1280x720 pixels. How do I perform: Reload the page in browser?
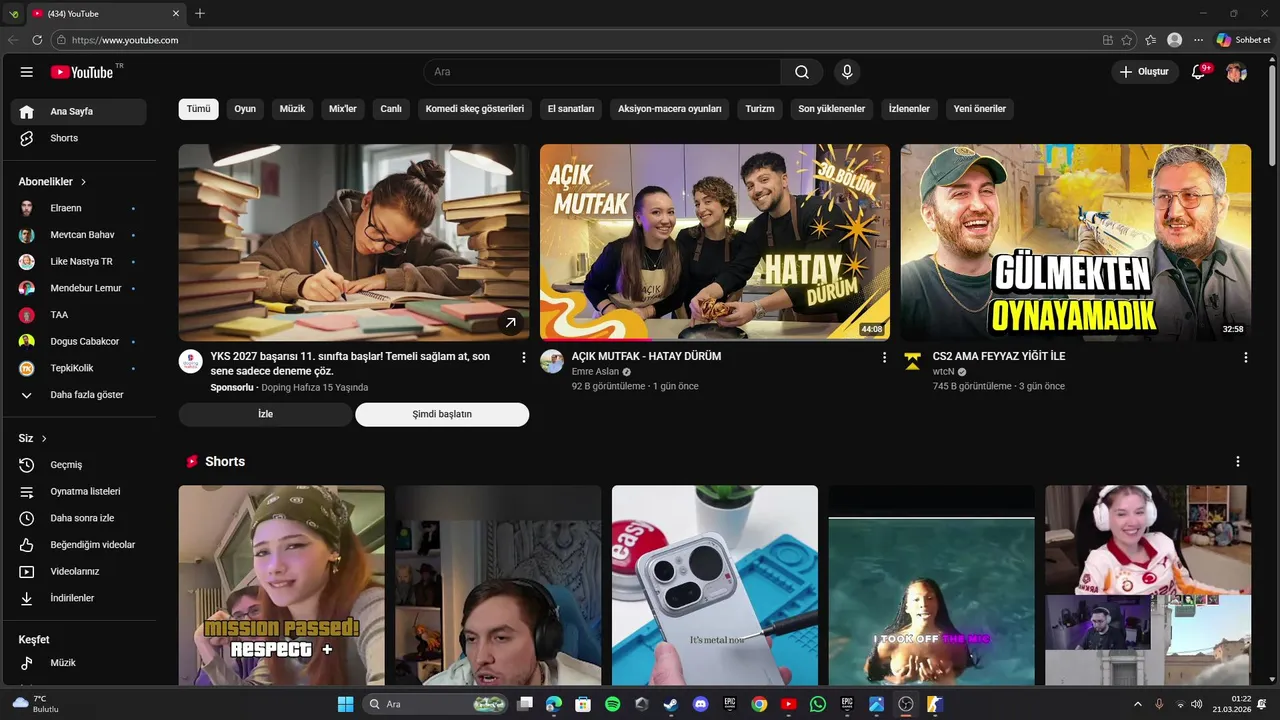pyautogui.click(x=37, y=40)
